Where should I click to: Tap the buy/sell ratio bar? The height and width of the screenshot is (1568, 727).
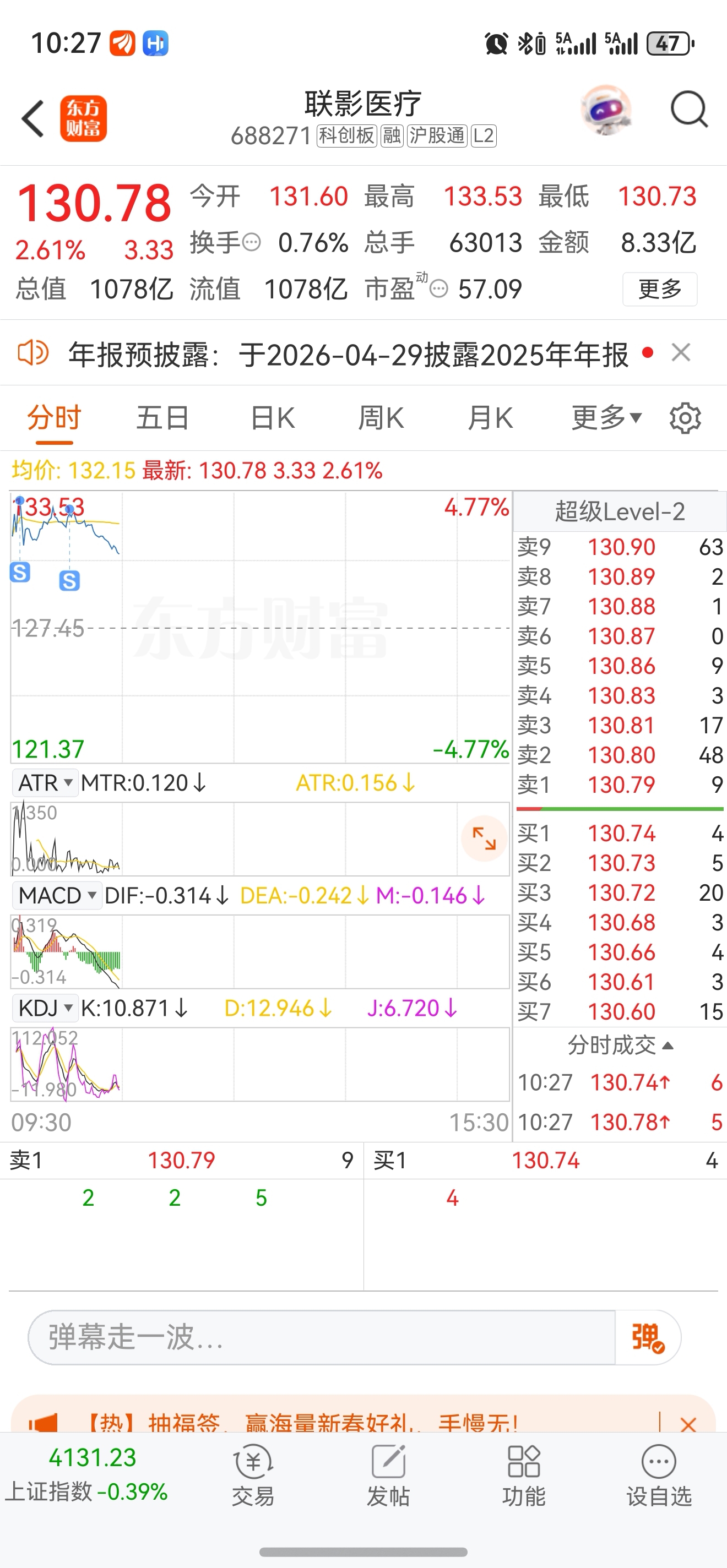click(x=620, y=809)
